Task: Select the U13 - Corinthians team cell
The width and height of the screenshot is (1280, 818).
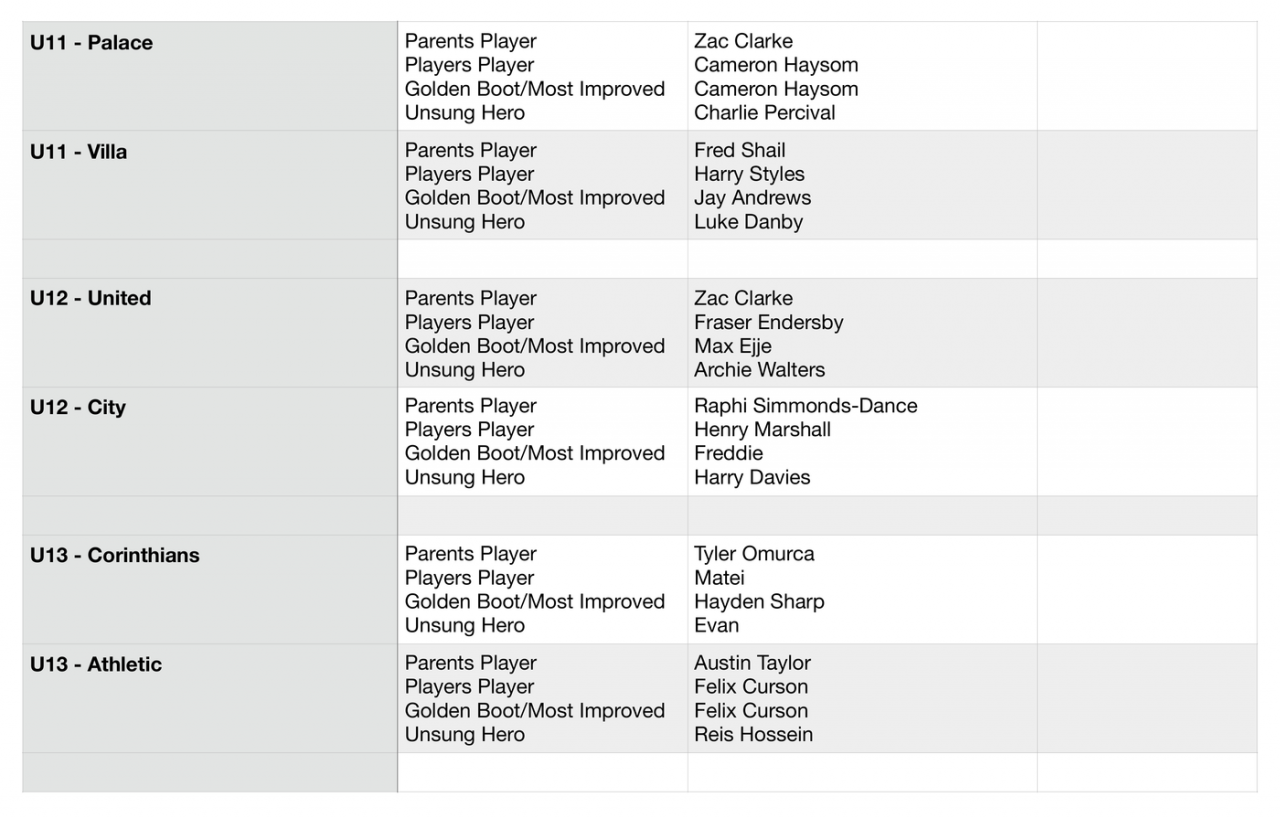Action: pos(115,555)
